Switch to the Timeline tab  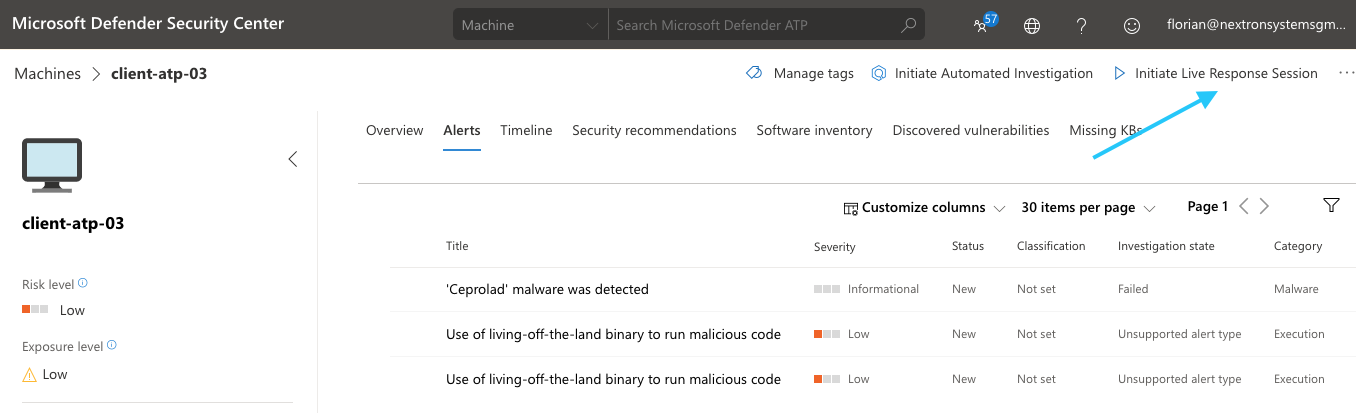click(x=526, y=130)
